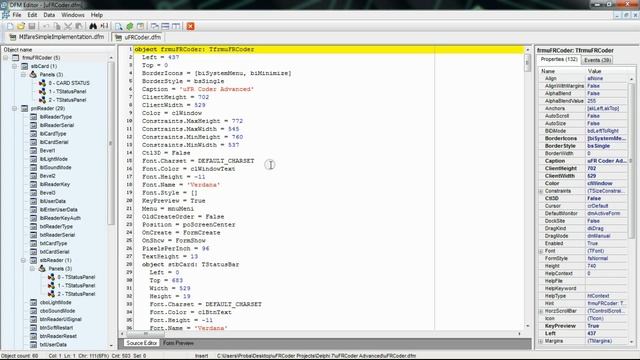Collapse Panels (3) under stbReader
The height and width of the screenshot is (360, 640).
pos(33,269)
